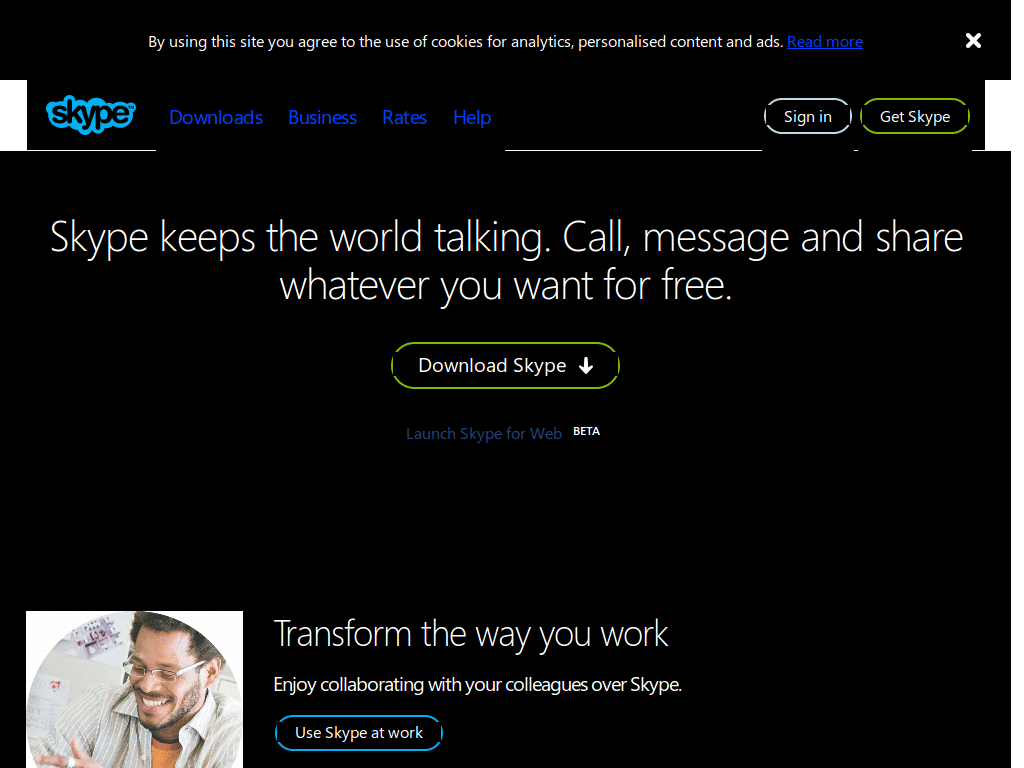Click the smiling man photo thumbnail

pyautogui.click(x=135, y=690)
